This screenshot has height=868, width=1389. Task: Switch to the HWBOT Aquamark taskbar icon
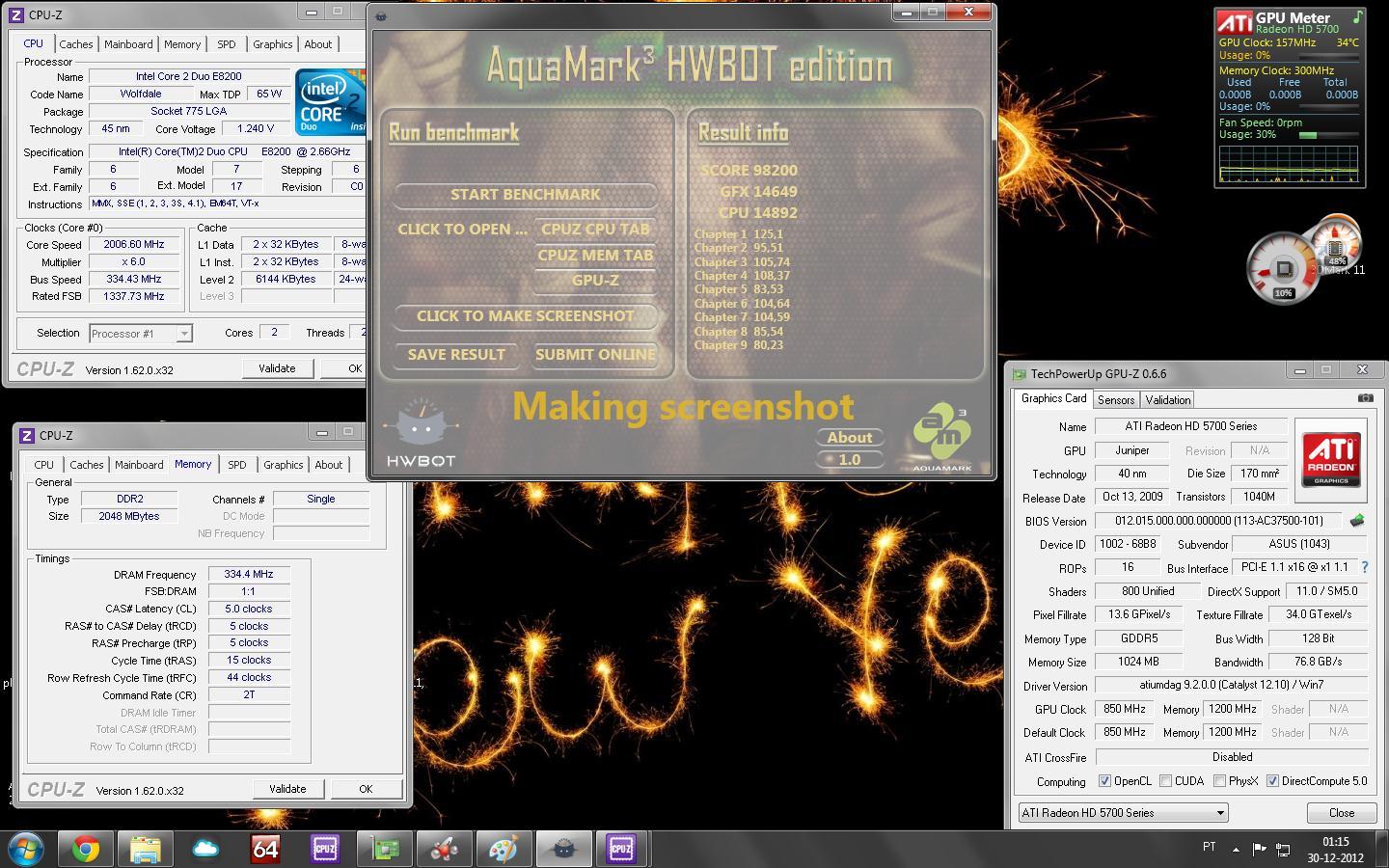click(x=564, y=849)
